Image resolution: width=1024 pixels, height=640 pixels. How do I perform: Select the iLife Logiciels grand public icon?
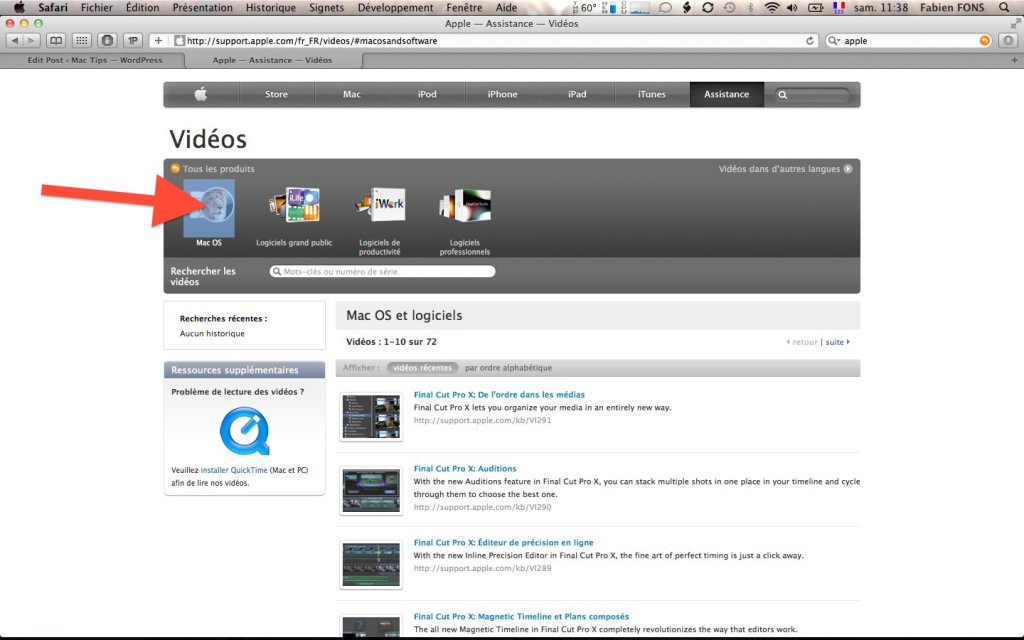pyautogui.click(x=295, y=205)
